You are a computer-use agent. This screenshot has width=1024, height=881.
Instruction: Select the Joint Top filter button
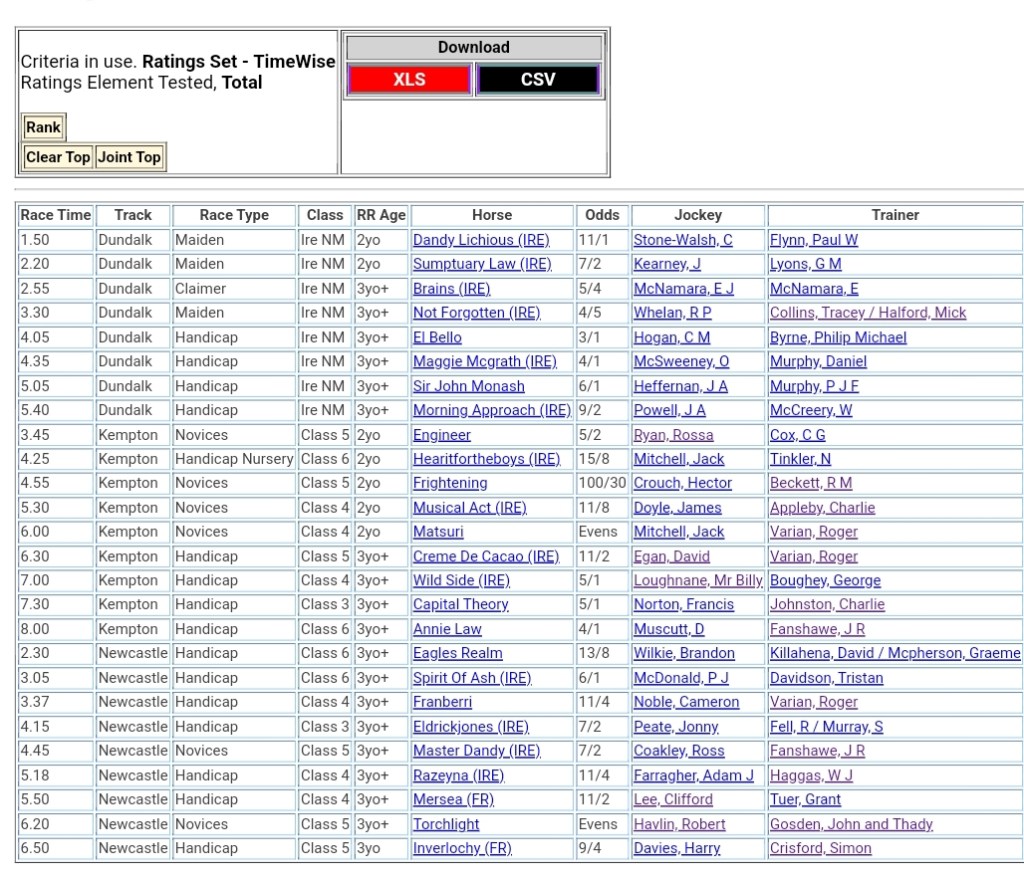point(129,157)
